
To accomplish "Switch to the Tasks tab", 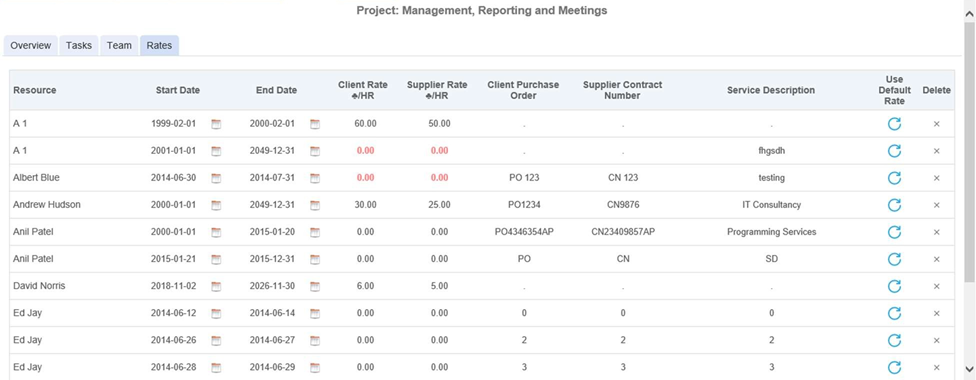I will pos(79,45).
